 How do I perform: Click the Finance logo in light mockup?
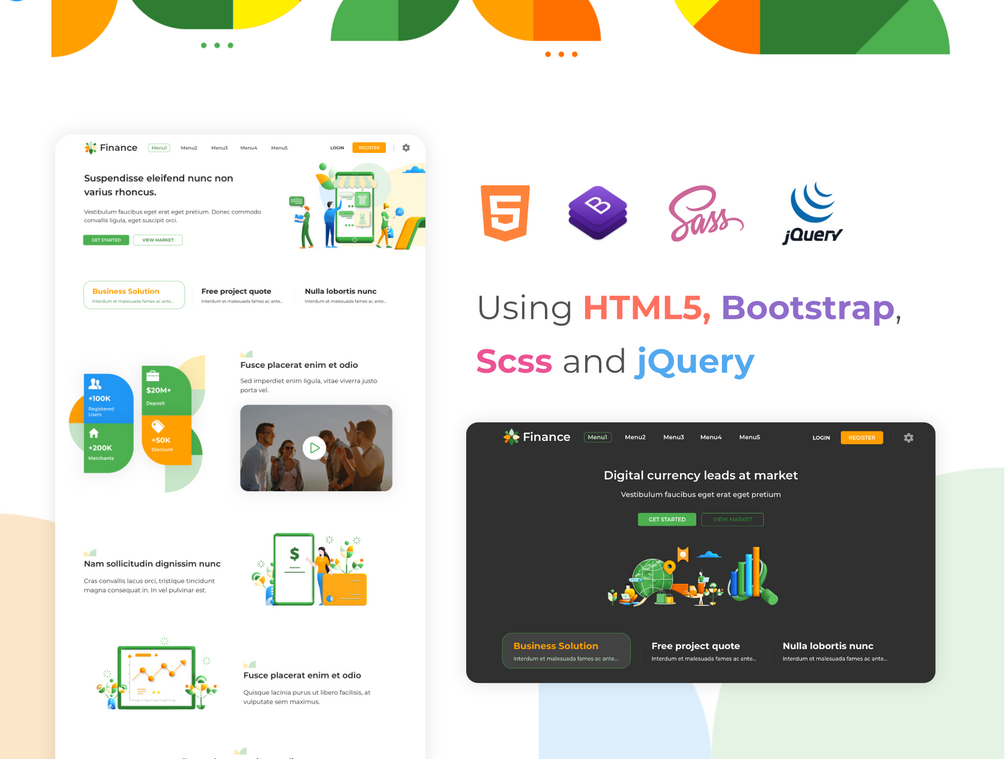[110, 147]
